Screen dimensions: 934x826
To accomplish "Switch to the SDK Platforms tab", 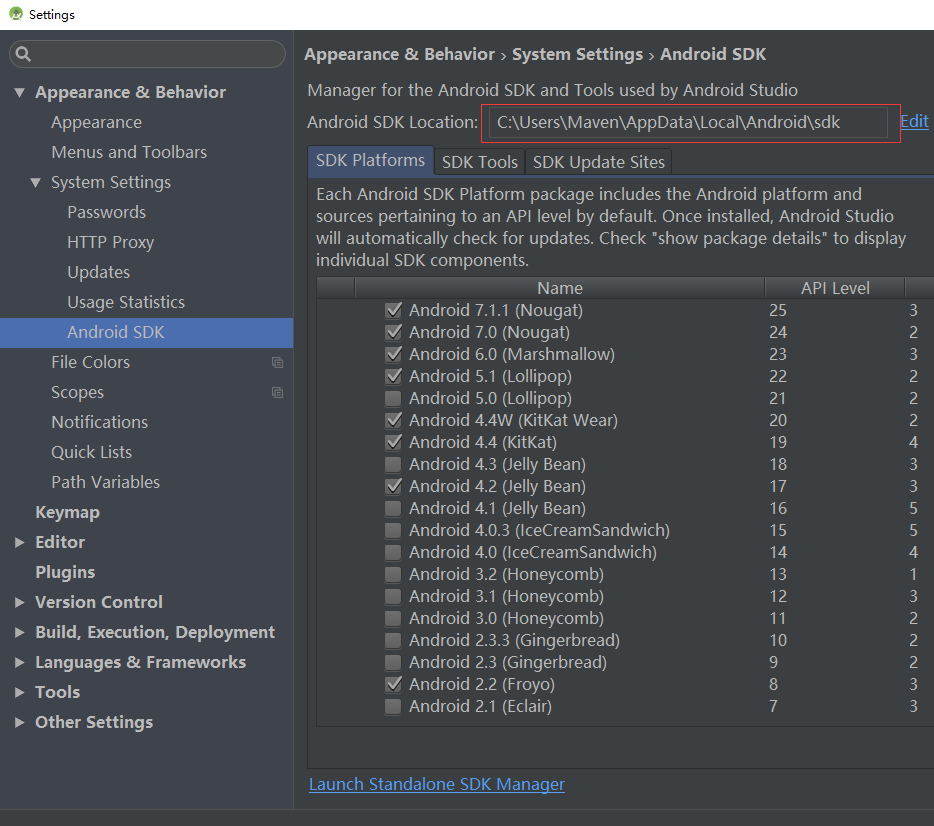I will click(x=371, y=161).
